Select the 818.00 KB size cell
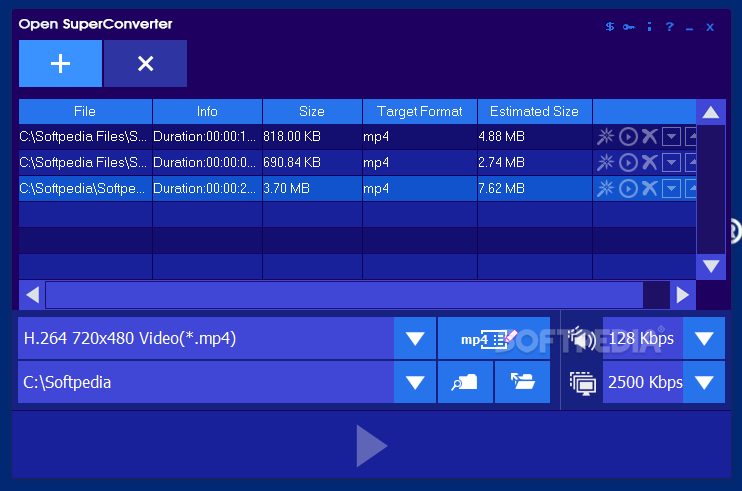The width and height of the screenshot is (742, 491). click(312, 137)
